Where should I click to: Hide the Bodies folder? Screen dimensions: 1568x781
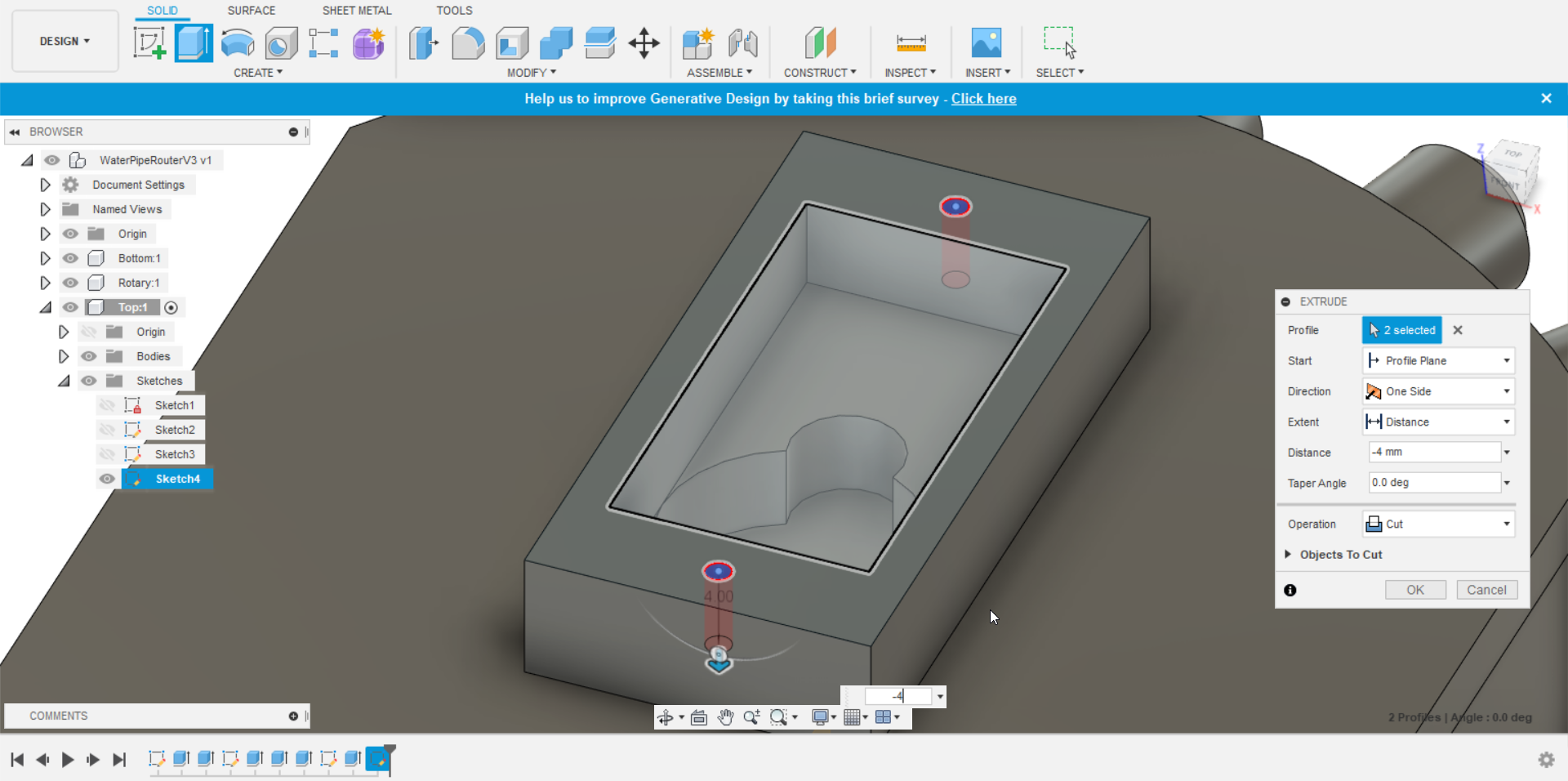pyautogui.click(x=89, y=356)
